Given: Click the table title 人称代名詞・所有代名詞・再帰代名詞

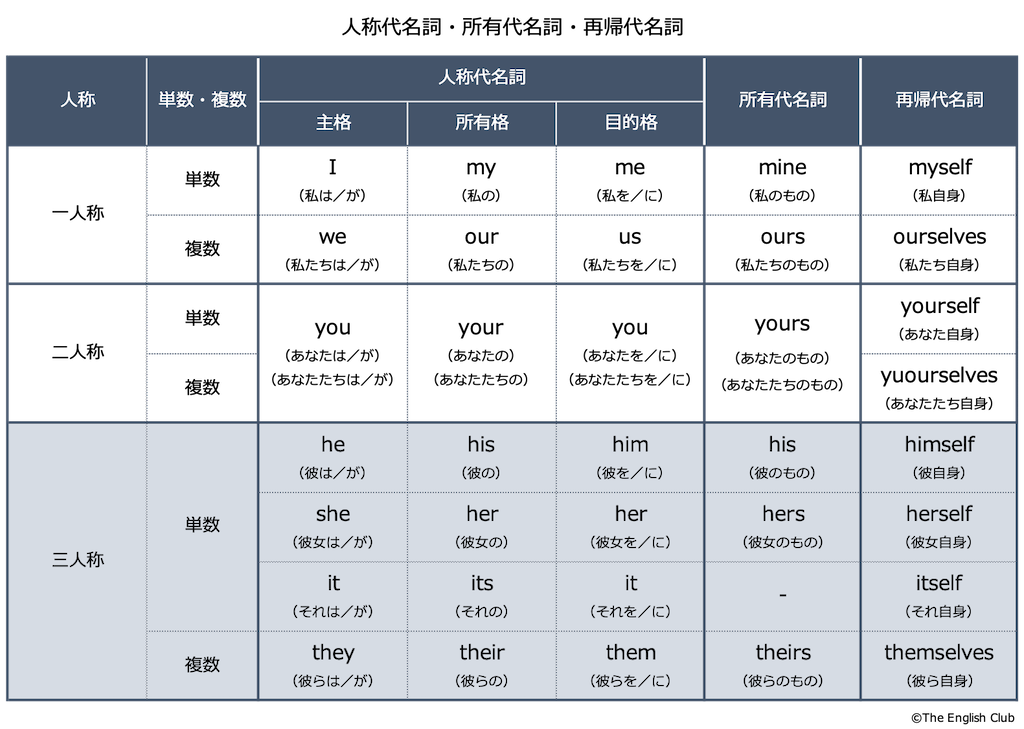Looking at the screenshot, I should coord(513,27).
